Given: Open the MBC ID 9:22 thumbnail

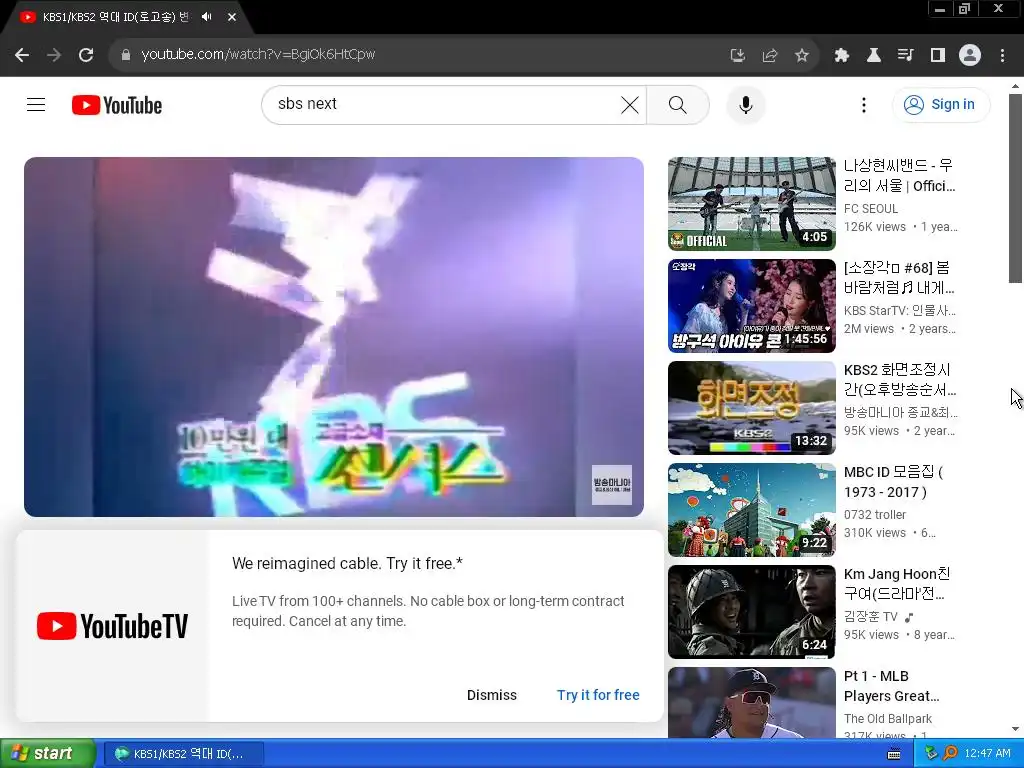Looking at the screenshot, I should click(x=752, y=509).
